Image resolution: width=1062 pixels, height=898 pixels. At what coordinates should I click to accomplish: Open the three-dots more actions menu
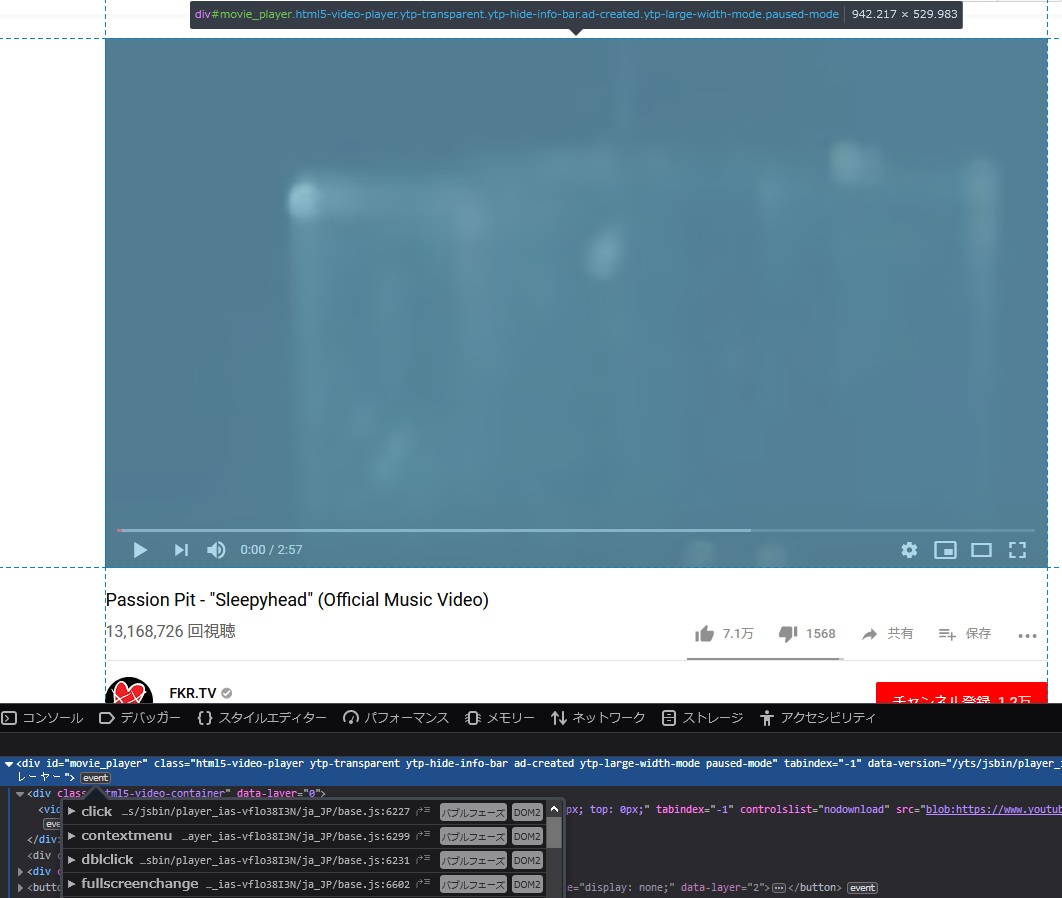1027,635
